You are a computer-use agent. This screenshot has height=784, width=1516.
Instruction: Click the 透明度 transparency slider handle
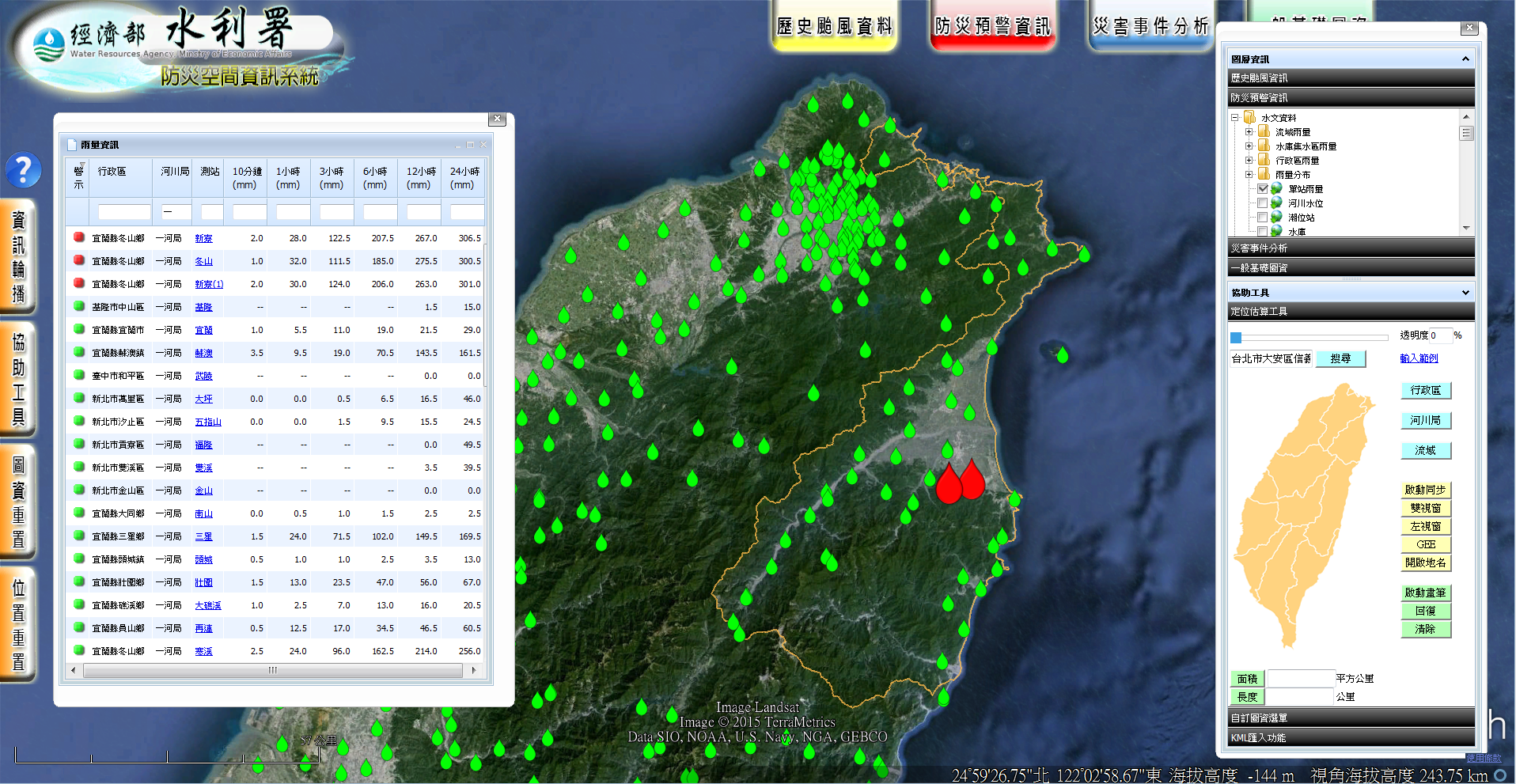pyautogui.click(x=1236, y=337)
